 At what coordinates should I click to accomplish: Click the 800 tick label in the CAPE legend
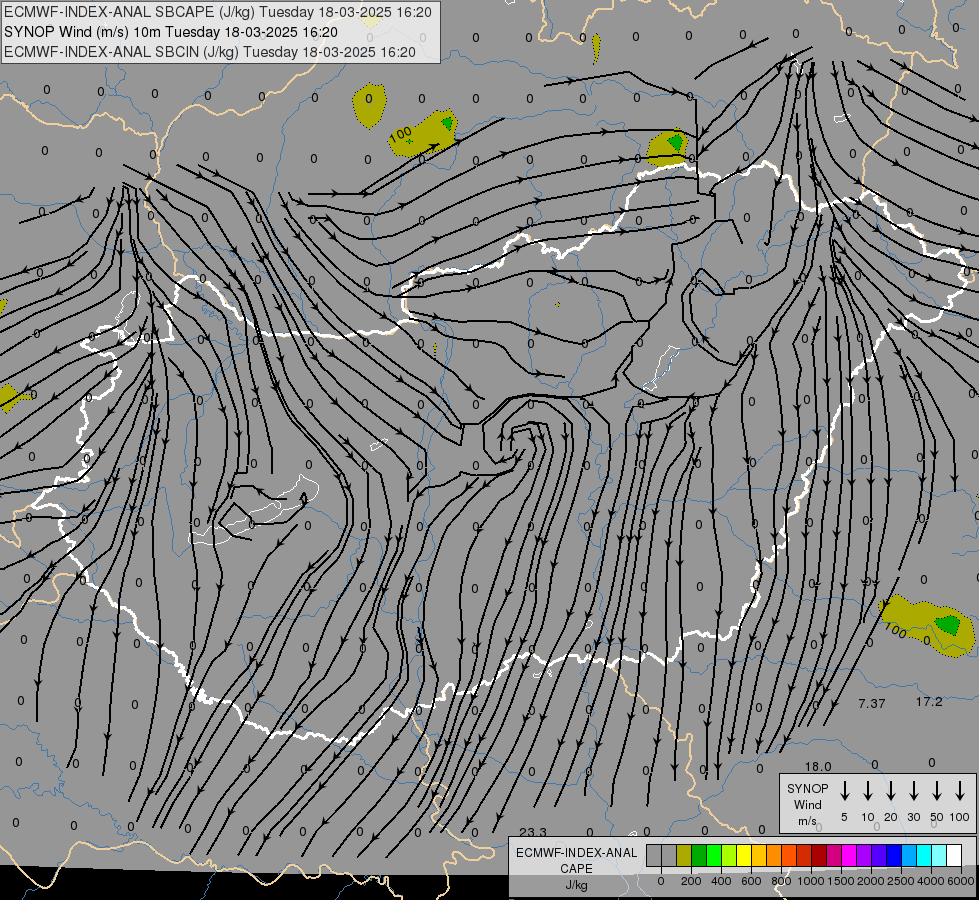point(781,881)
